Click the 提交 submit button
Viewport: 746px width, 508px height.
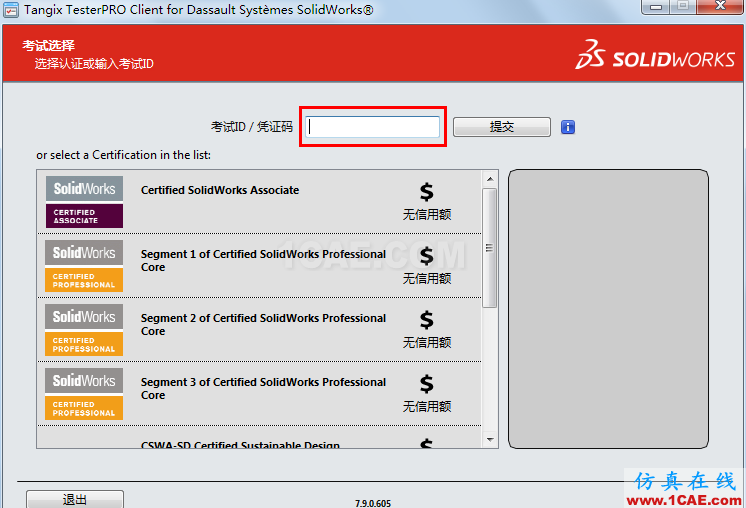[502, 127]
